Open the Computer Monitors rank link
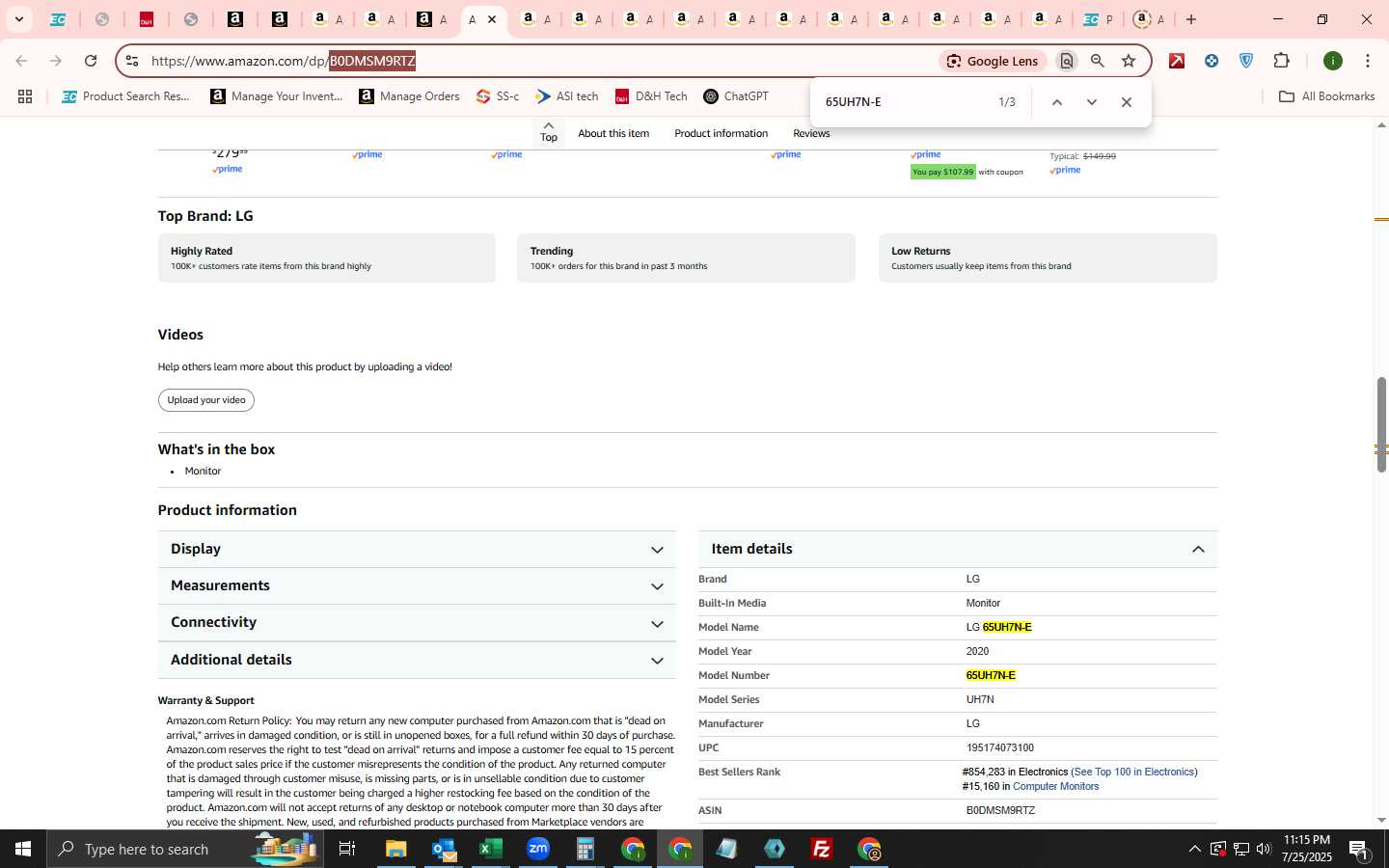1389x868 pixels. point(1055,786)
